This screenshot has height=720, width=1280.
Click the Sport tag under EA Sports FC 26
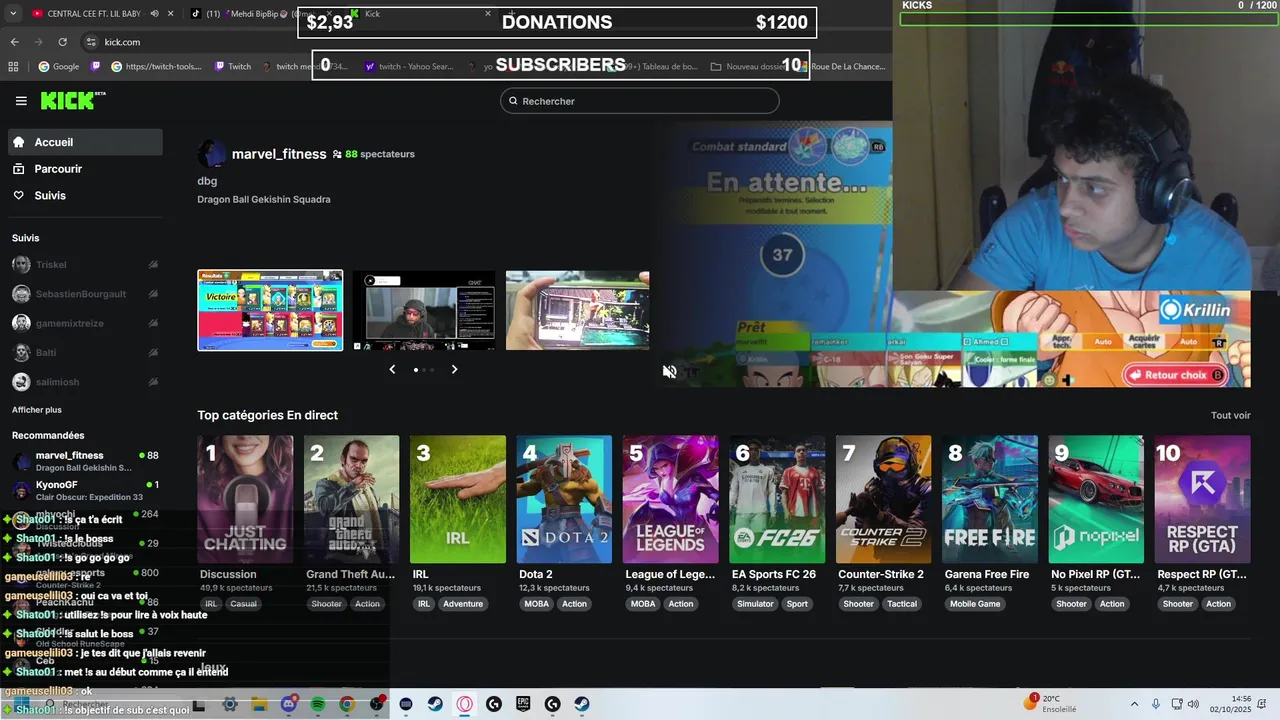point(797,604)
